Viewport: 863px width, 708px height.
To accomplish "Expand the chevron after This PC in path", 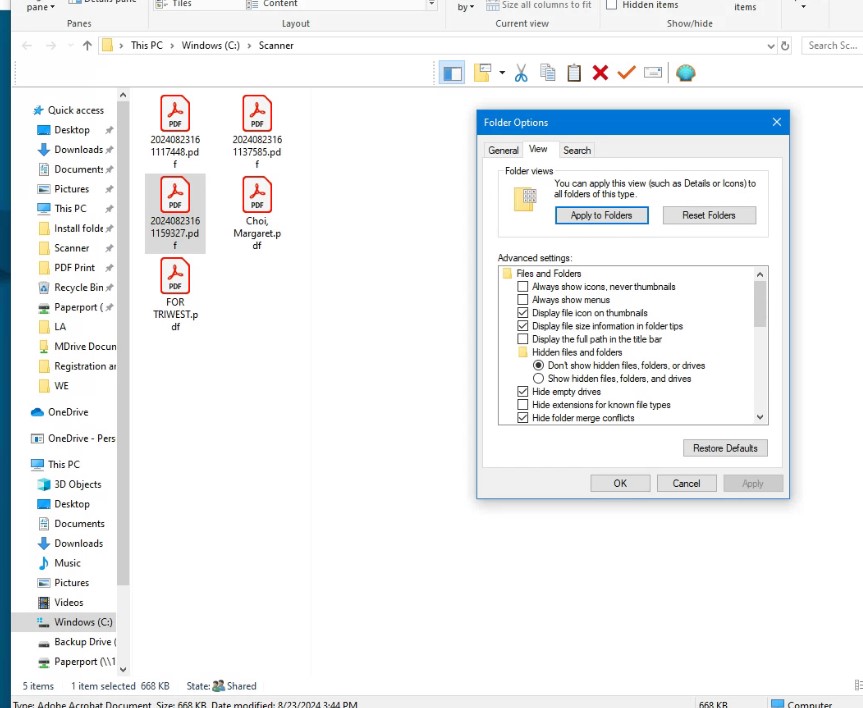I will point(172,46).
